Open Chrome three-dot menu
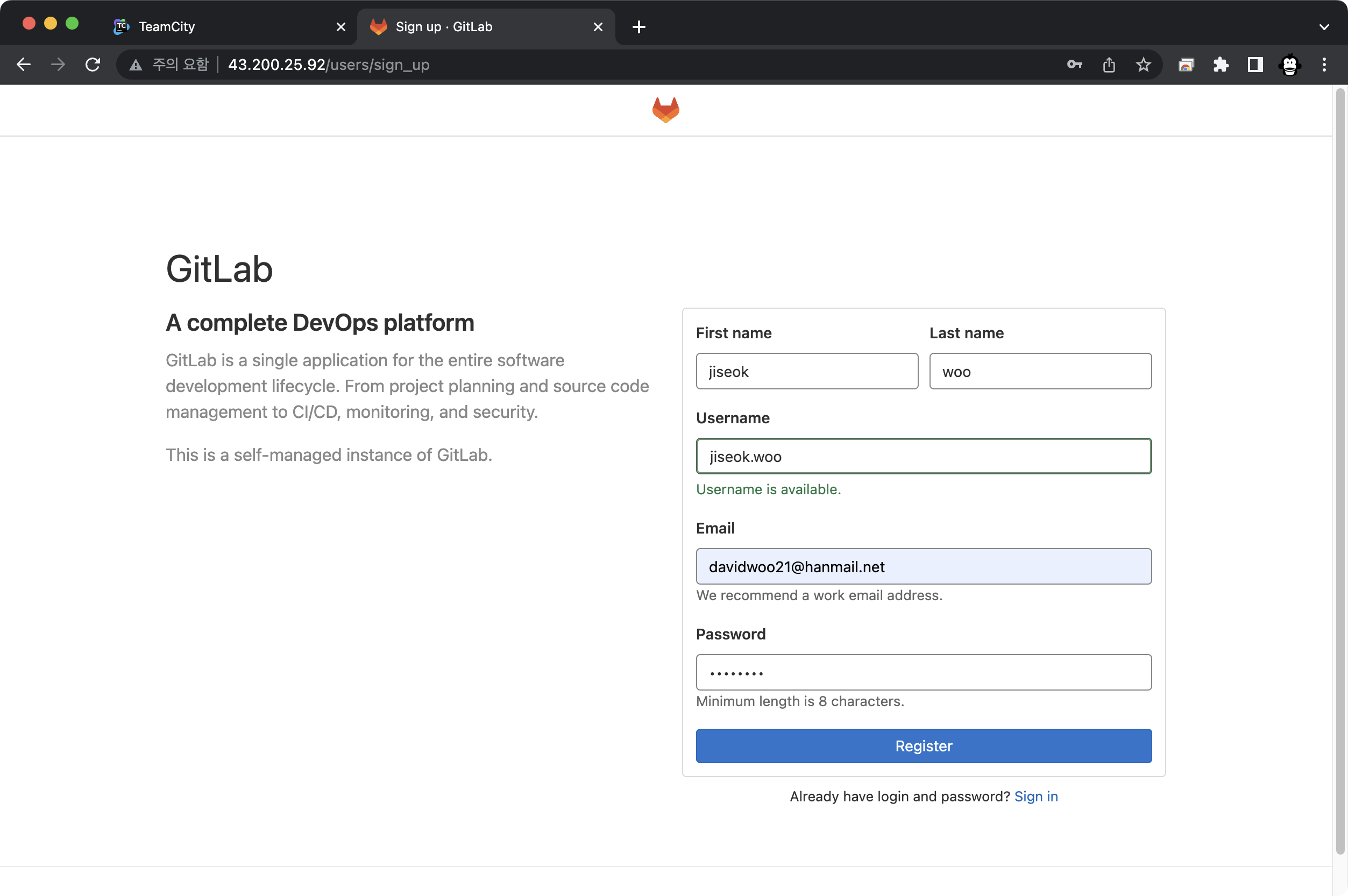Image resolution: width=1348 pixels, height=896 pixels. coord(1324,65)
